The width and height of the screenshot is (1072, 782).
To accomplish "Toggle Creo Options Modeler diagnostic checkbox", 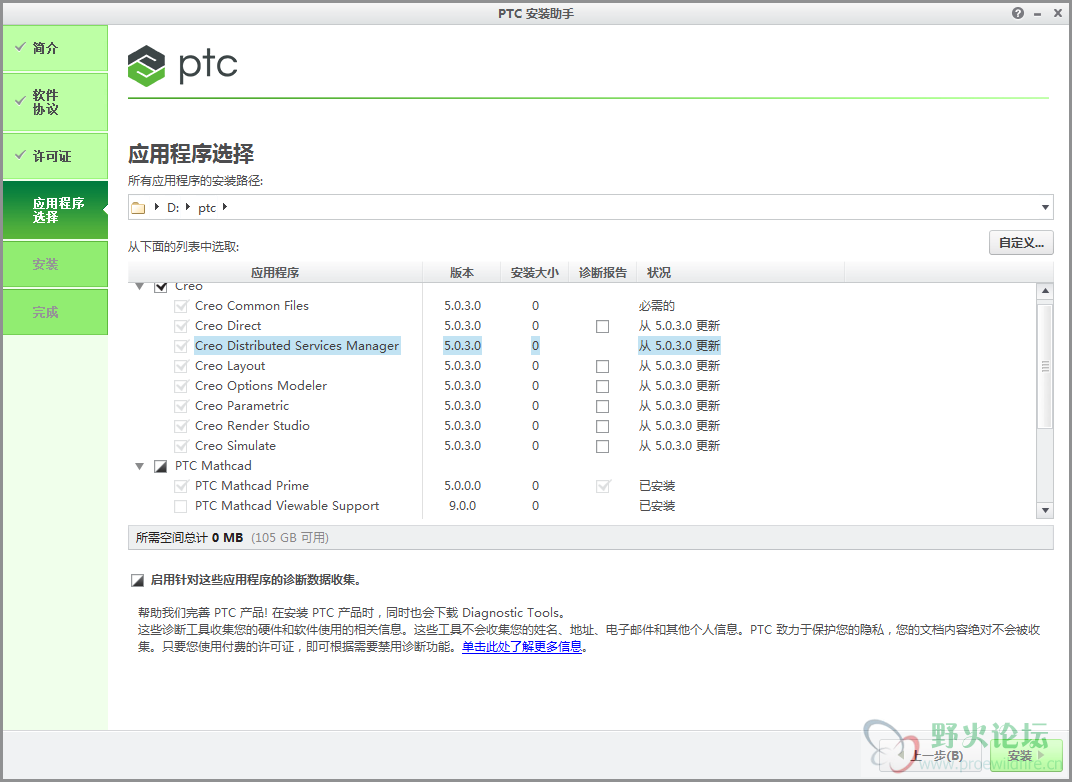I will (602, 386).
